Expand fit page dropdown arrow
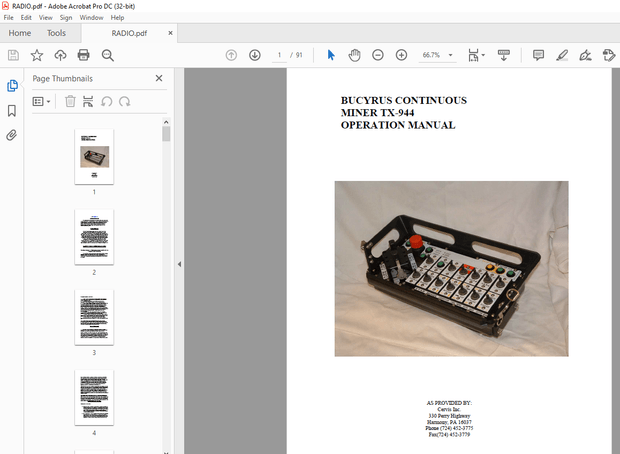Image resolution: width=620 pixels, height=454 pixels. [483, 55]
